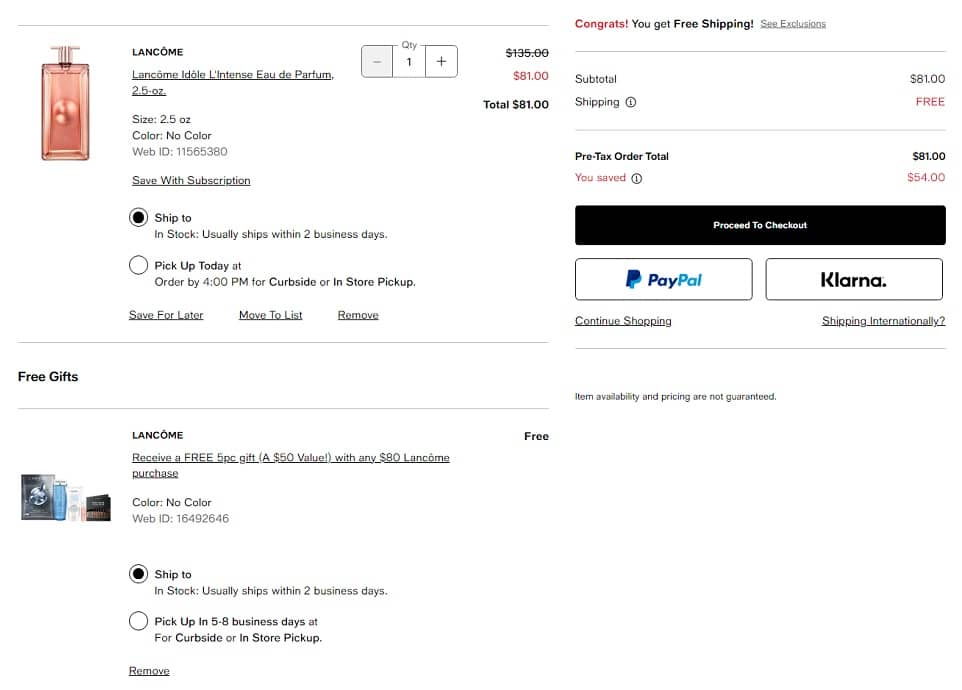Increase perfume quantity with plus button
The height and width of the screenshot is (690, 962).
[x=441, y=62]
